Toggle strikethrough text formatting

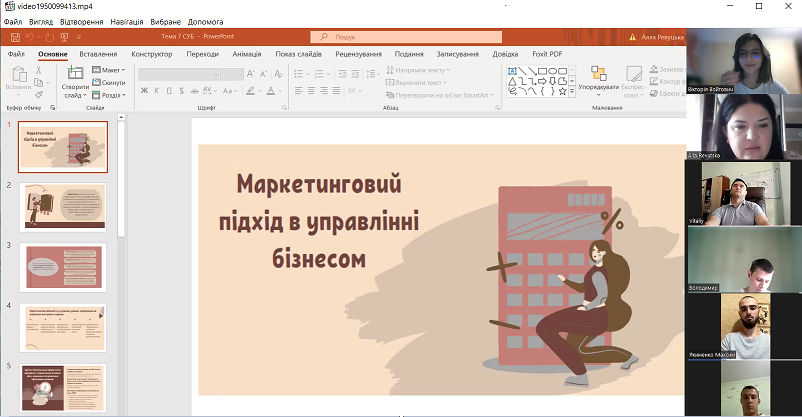pyautogui.click(x=194, y=91)
